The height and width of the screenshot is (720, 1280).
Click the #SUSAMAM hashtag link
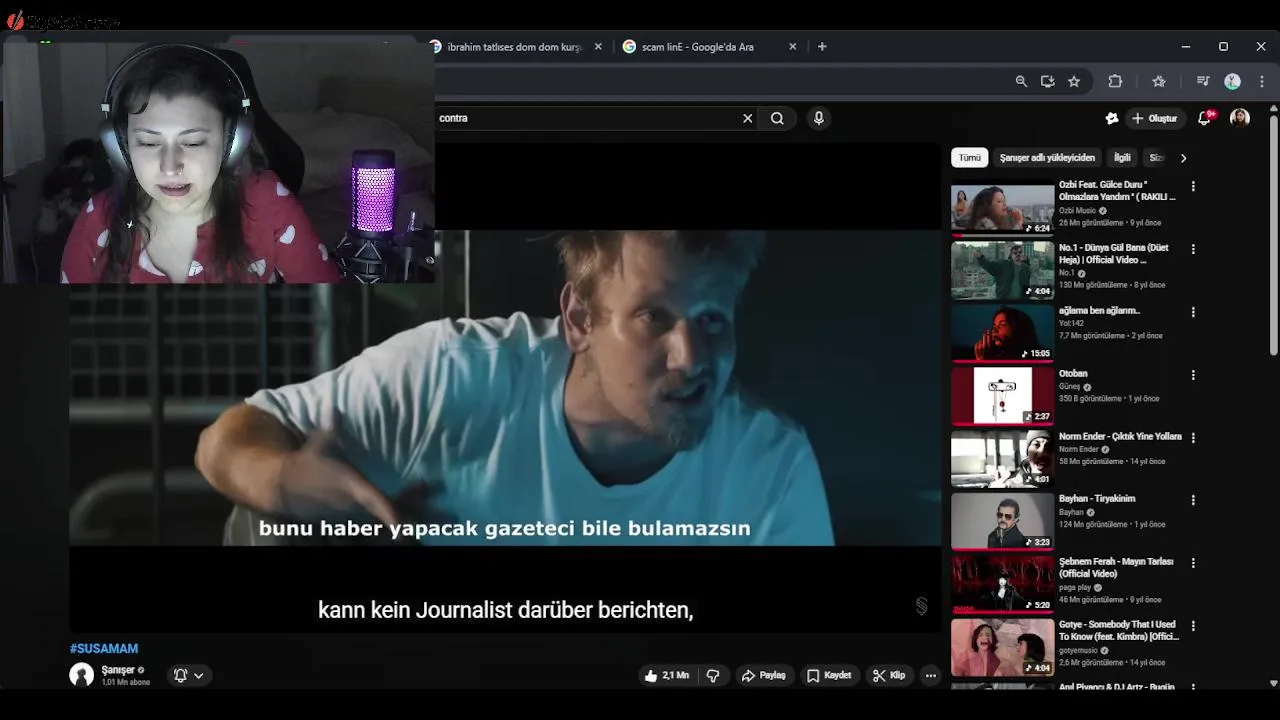(x=104, y=649)
